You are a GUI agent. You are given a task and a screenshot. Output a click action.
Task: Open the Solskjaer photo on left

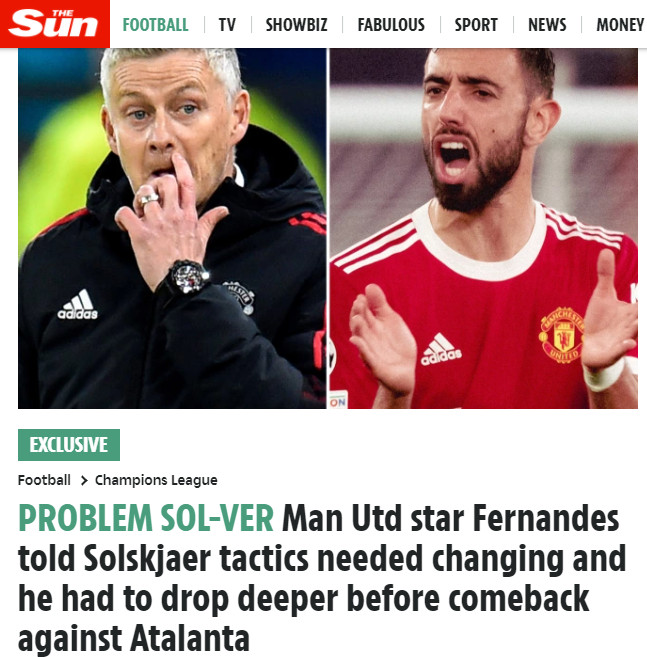pos(172,228)
